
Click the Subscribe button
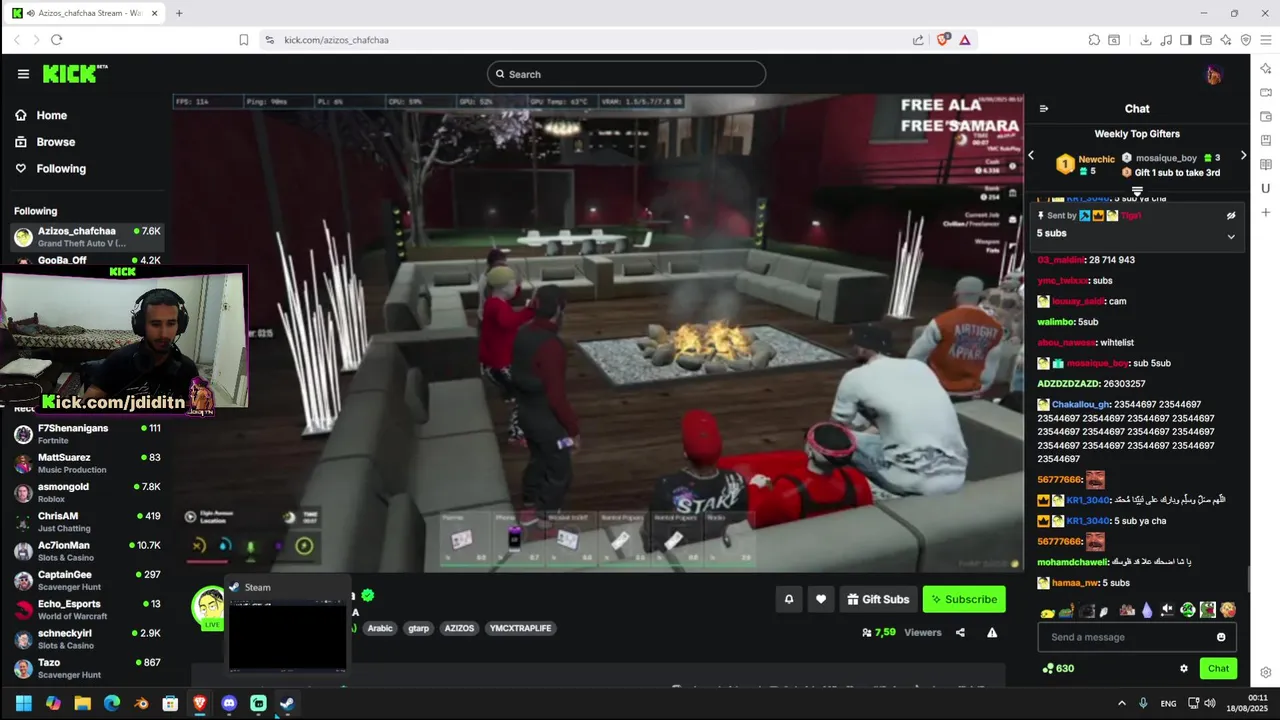964,599
